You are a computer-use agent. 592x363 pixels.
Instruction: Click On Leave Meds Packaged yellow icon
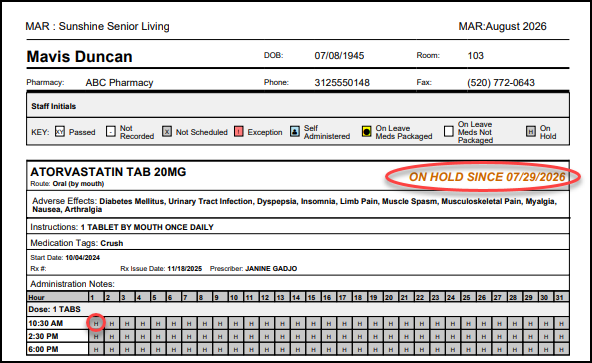coord(367,131)
